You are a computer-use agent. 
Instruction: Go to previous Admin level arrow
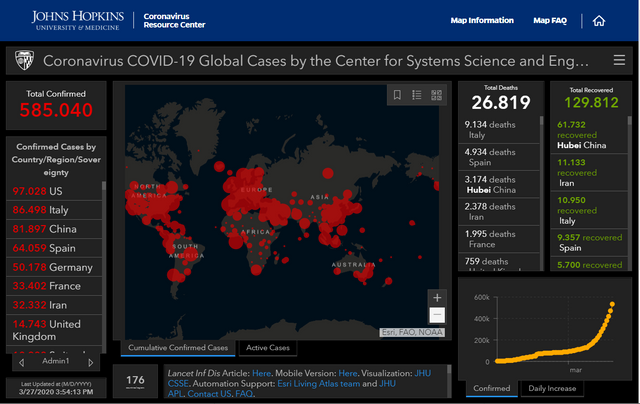coord(21,362)
